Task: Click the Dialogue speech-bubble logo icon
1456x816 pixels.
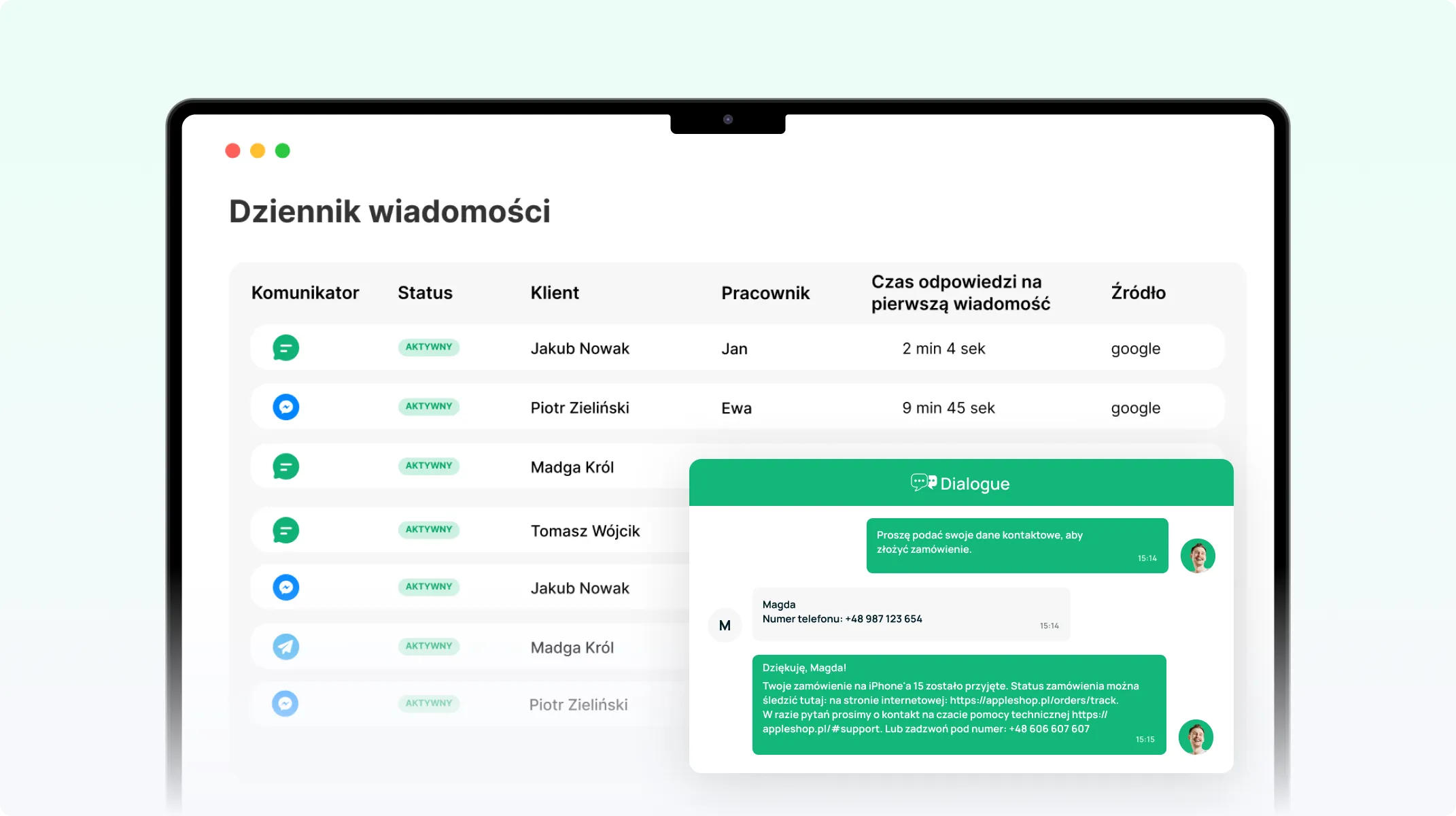Action: tap(923, 483)
